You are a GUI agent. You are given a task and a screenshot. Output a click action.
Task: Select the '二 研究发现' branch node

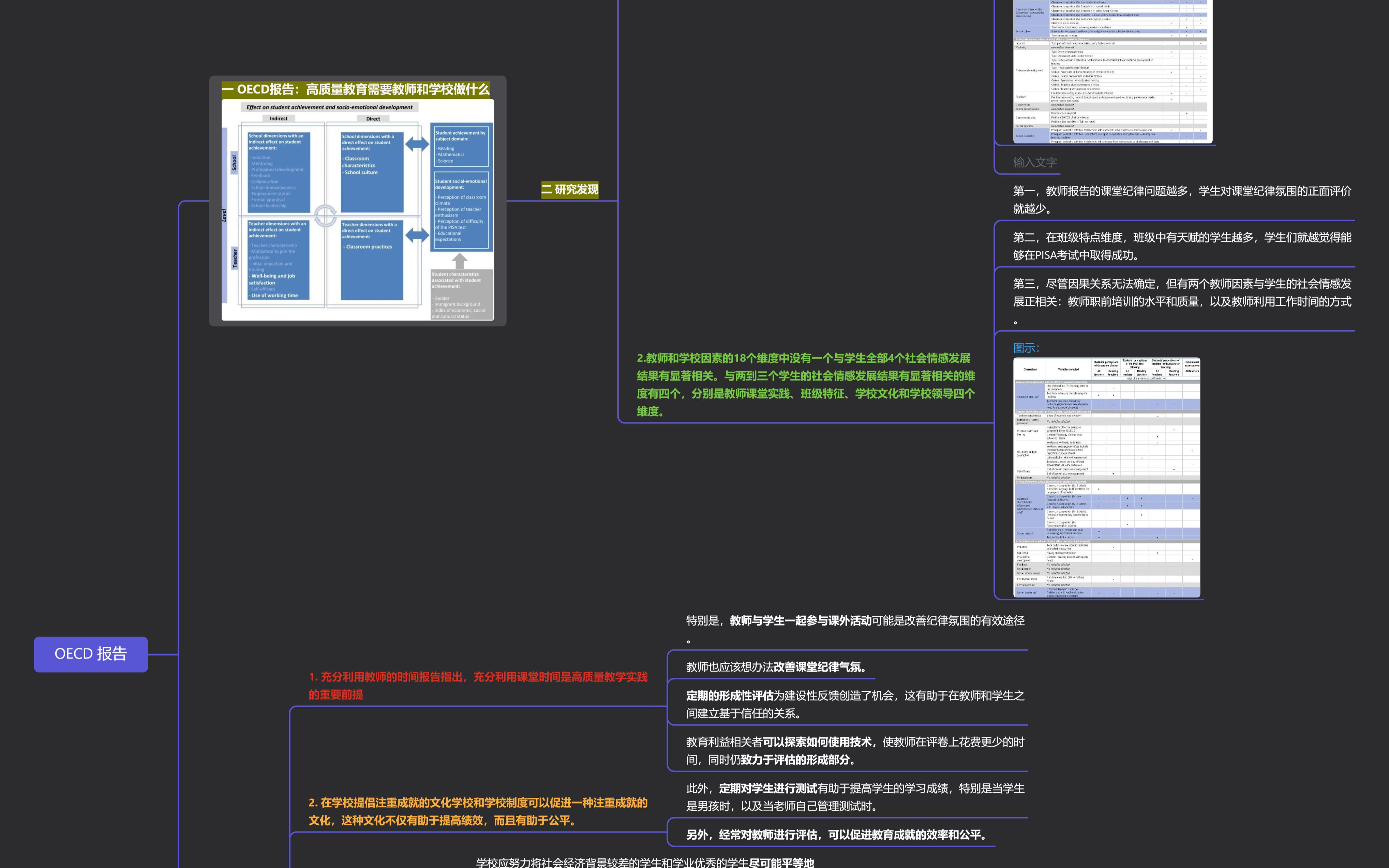click(569, 190)
